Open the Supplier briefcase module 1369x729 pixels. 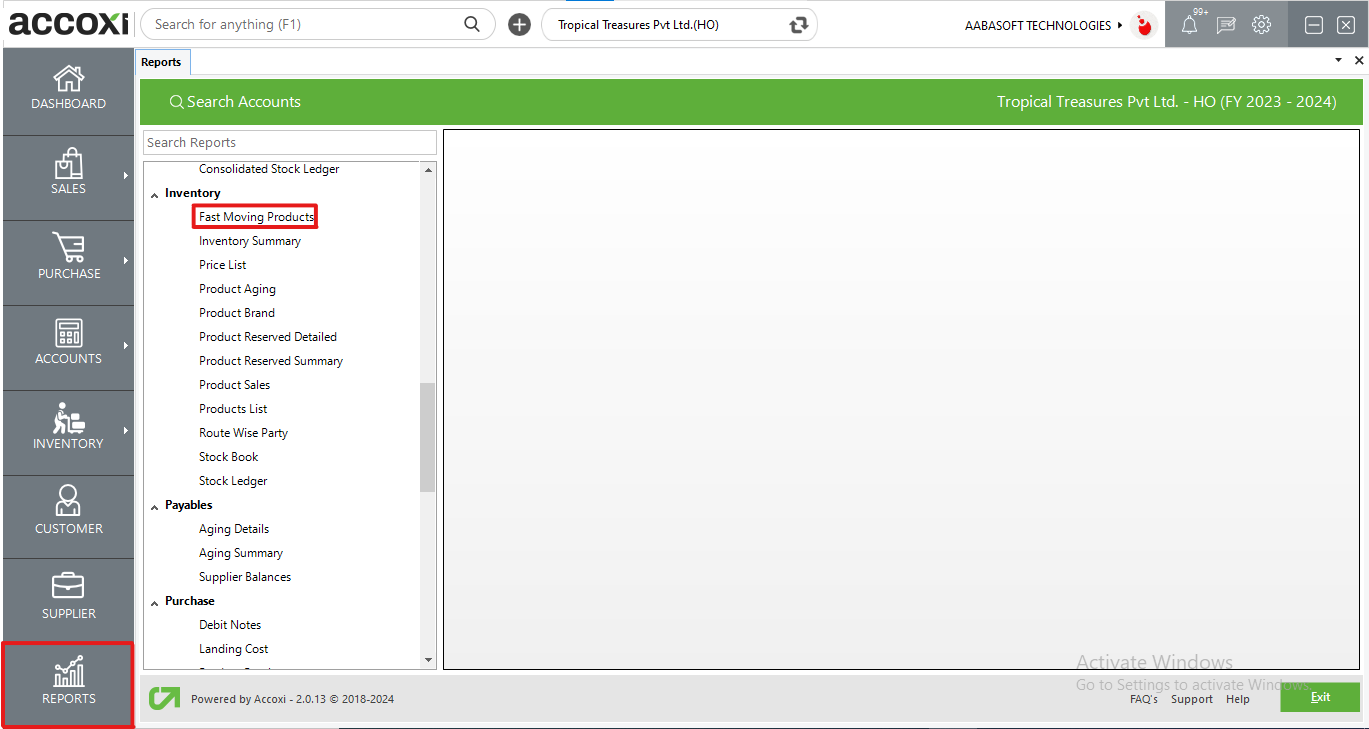tap(68, 598)
